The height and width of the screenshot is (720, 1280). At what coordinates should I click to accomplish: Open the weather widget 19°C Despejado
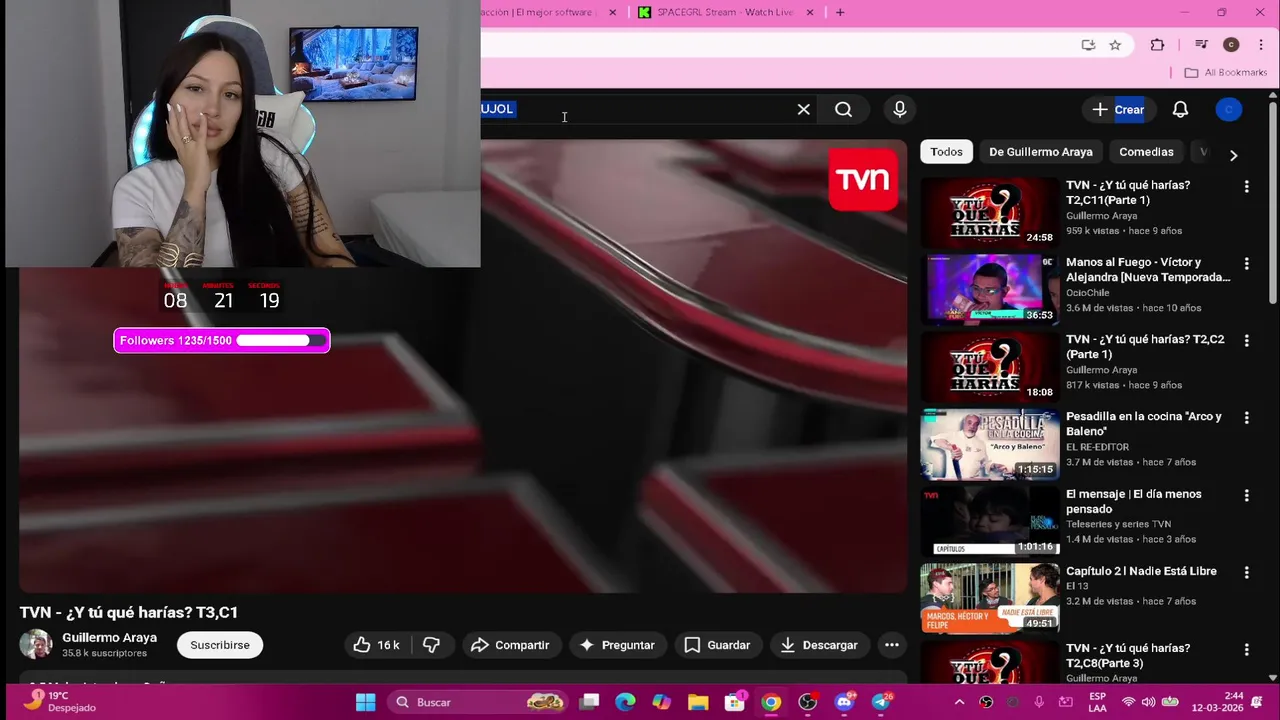point(60,702)
